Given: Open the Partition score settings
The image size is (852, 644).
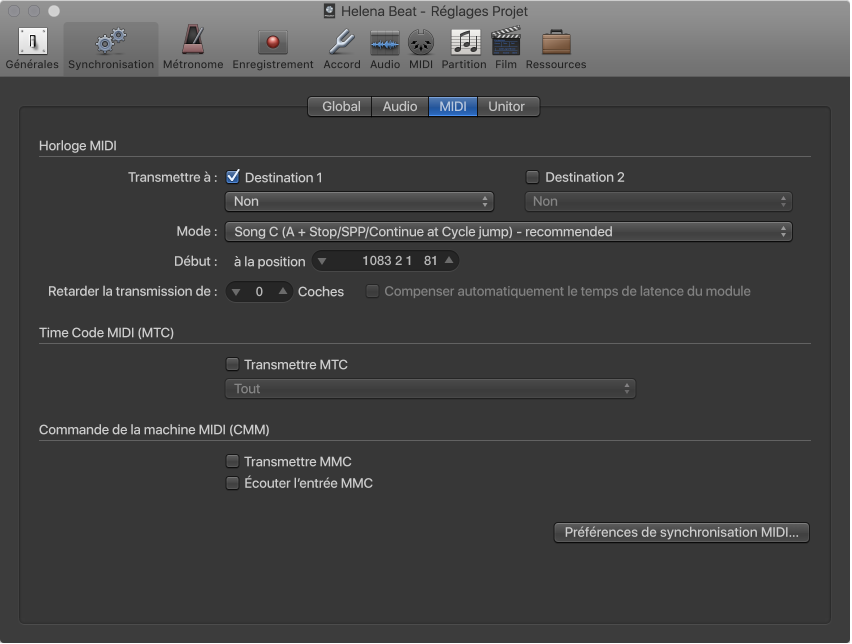Looking at the screenshot, I should point(464,48).
